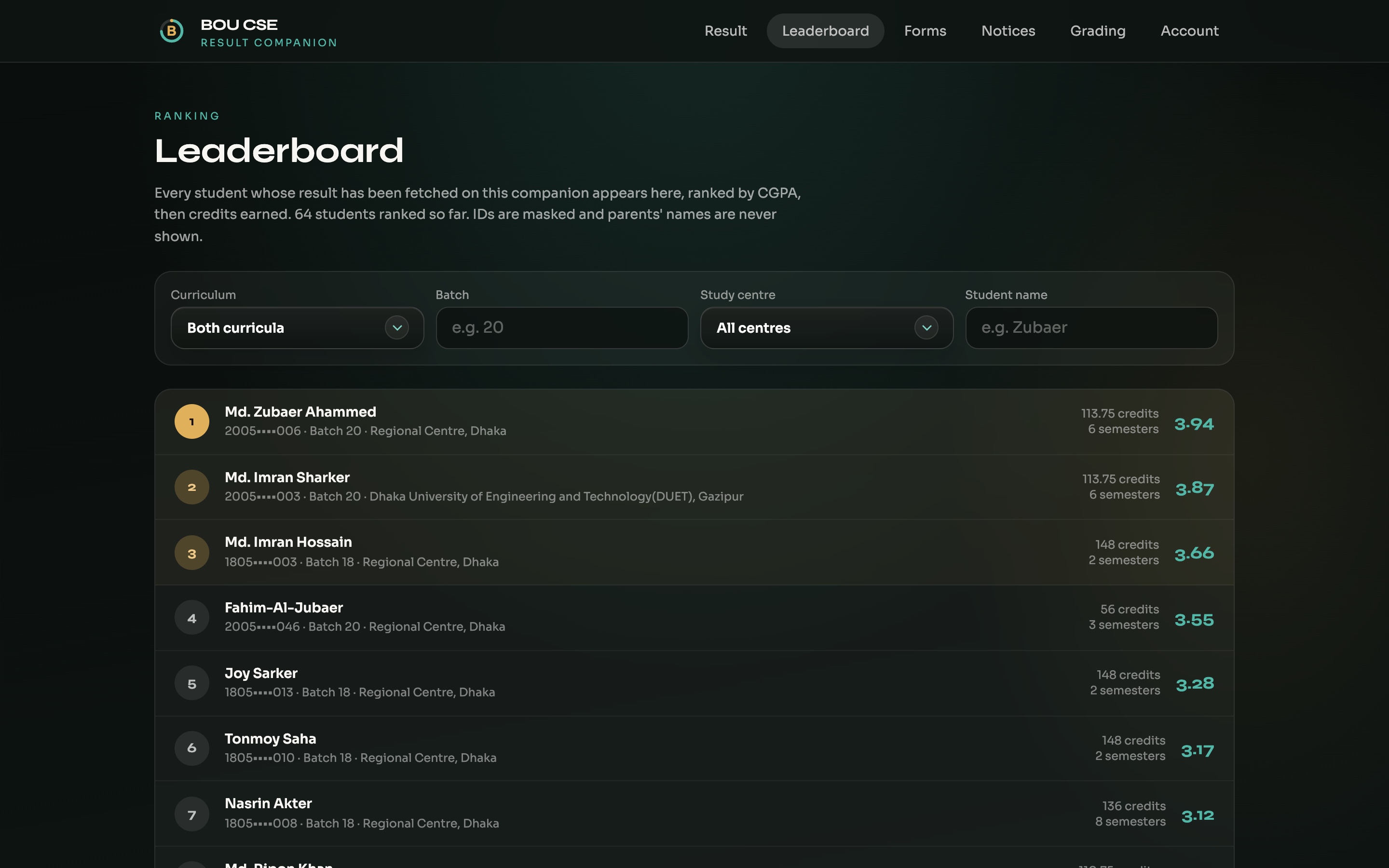Click rank 1 gold badge
Viewport: 1389px width, 868px height.
coord(191,421)
